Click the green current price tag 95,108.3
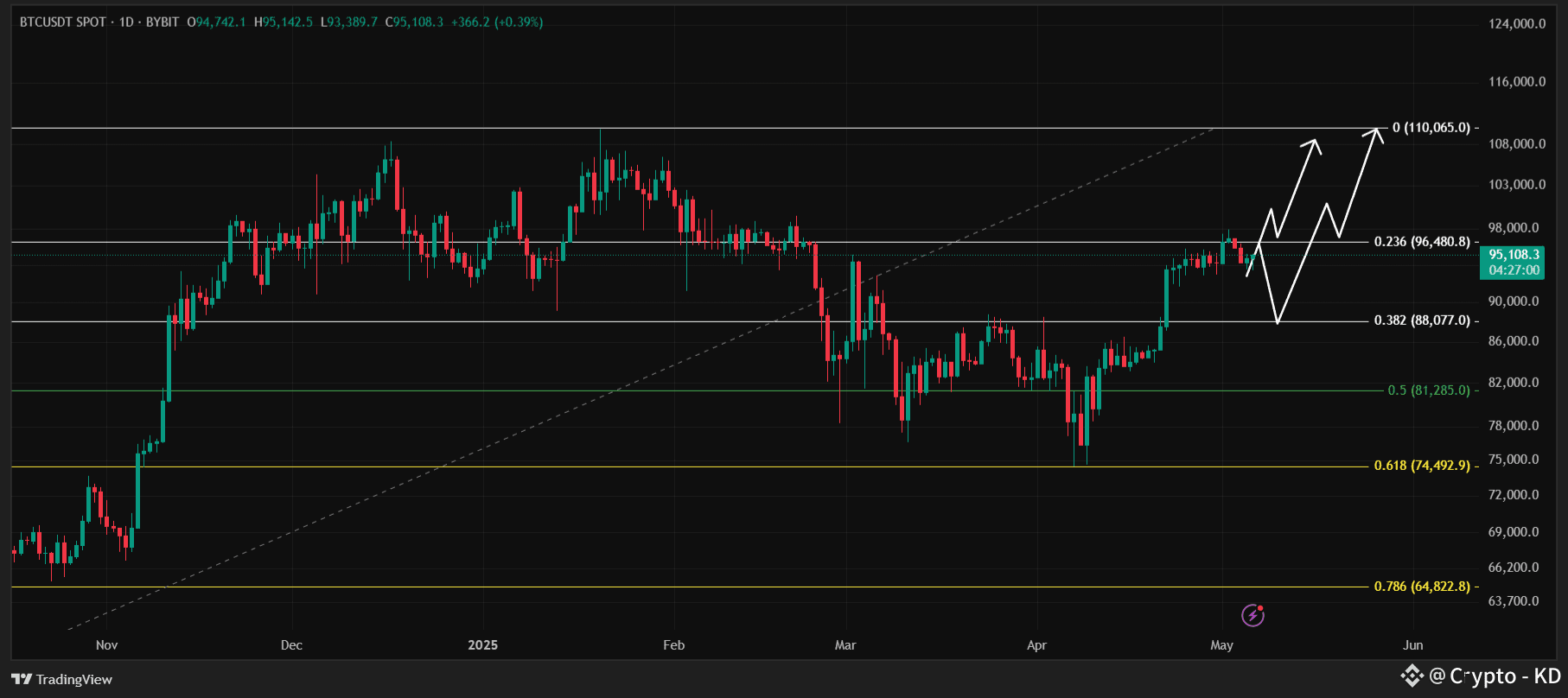1568x698 pixels. coord(1514,255)
